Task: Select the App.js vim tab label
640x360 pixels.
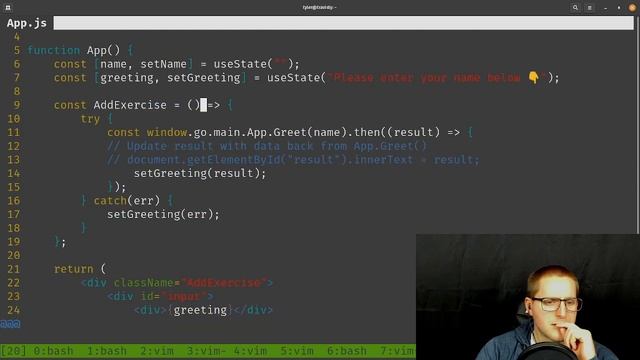Action: (27, 23)
